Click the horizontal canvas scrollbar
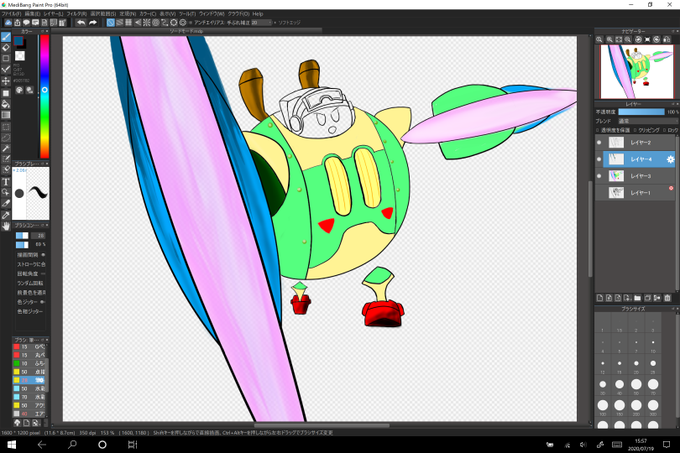The width and height of the screenshot is (680, 453). pos(321,426)
